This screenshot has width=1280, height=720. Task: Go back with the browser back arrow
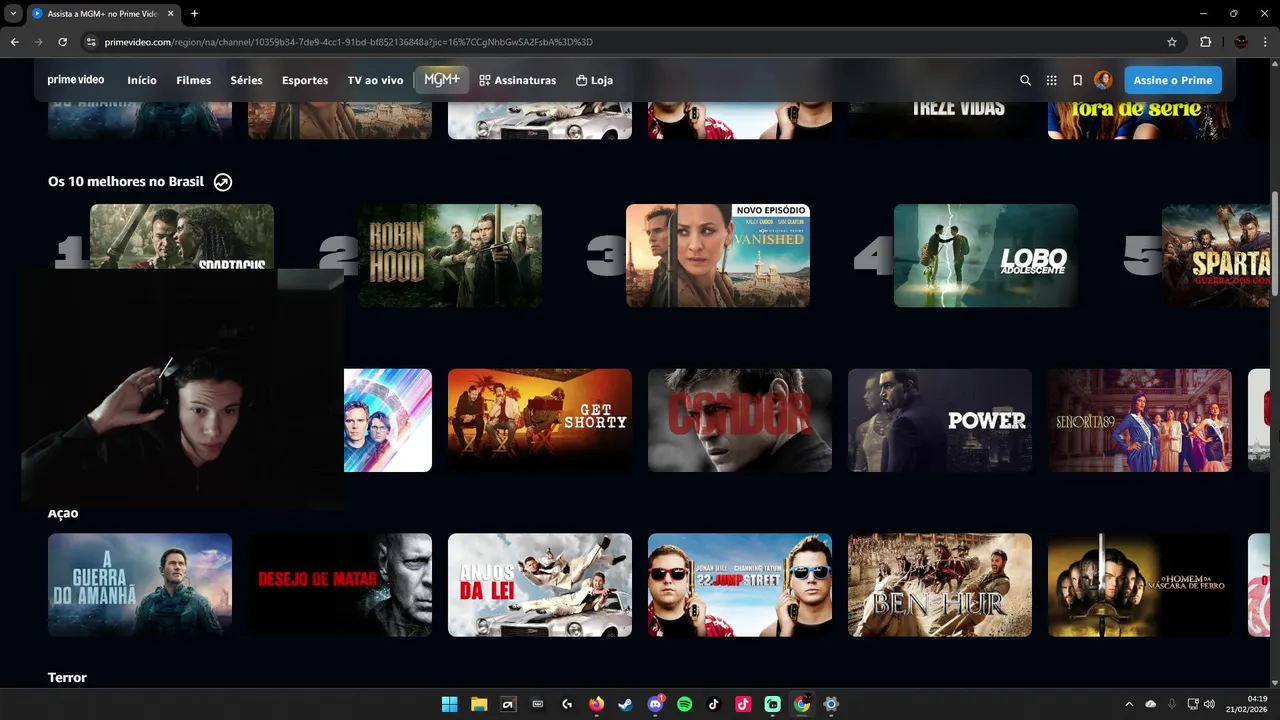[x=14, y=42]
